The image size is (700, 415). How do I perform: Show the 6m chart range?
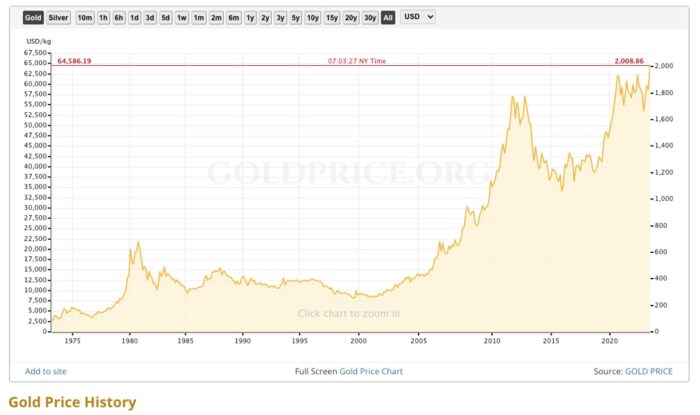point(233,18)
